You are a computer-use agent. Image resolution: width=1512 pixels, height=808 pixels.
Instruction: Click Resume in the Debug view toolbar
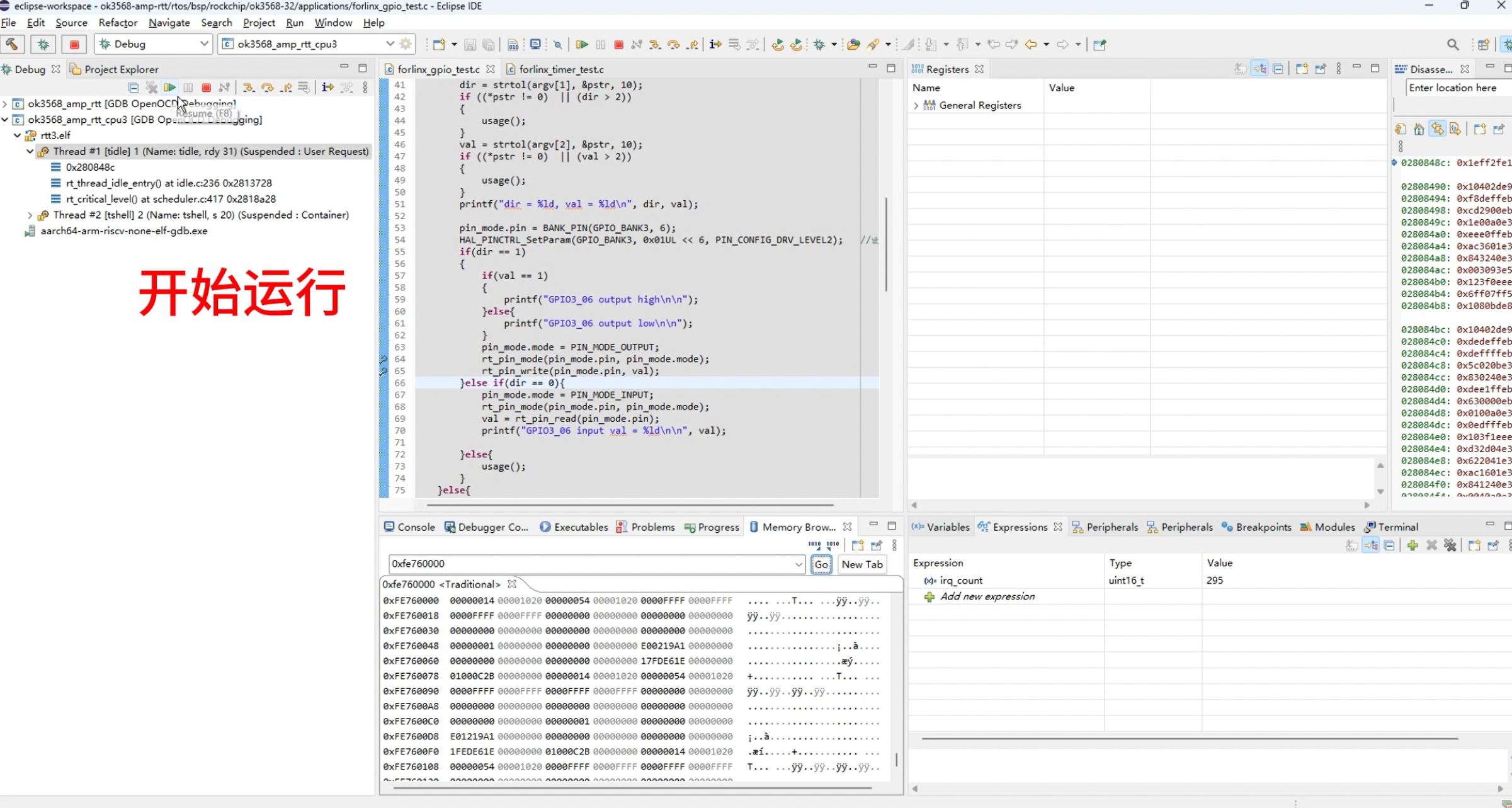click(169, 88)
